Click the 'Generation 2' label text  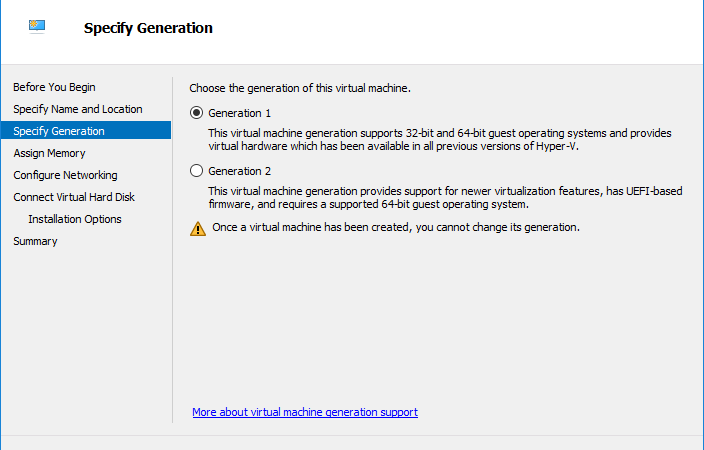point(240,171)
